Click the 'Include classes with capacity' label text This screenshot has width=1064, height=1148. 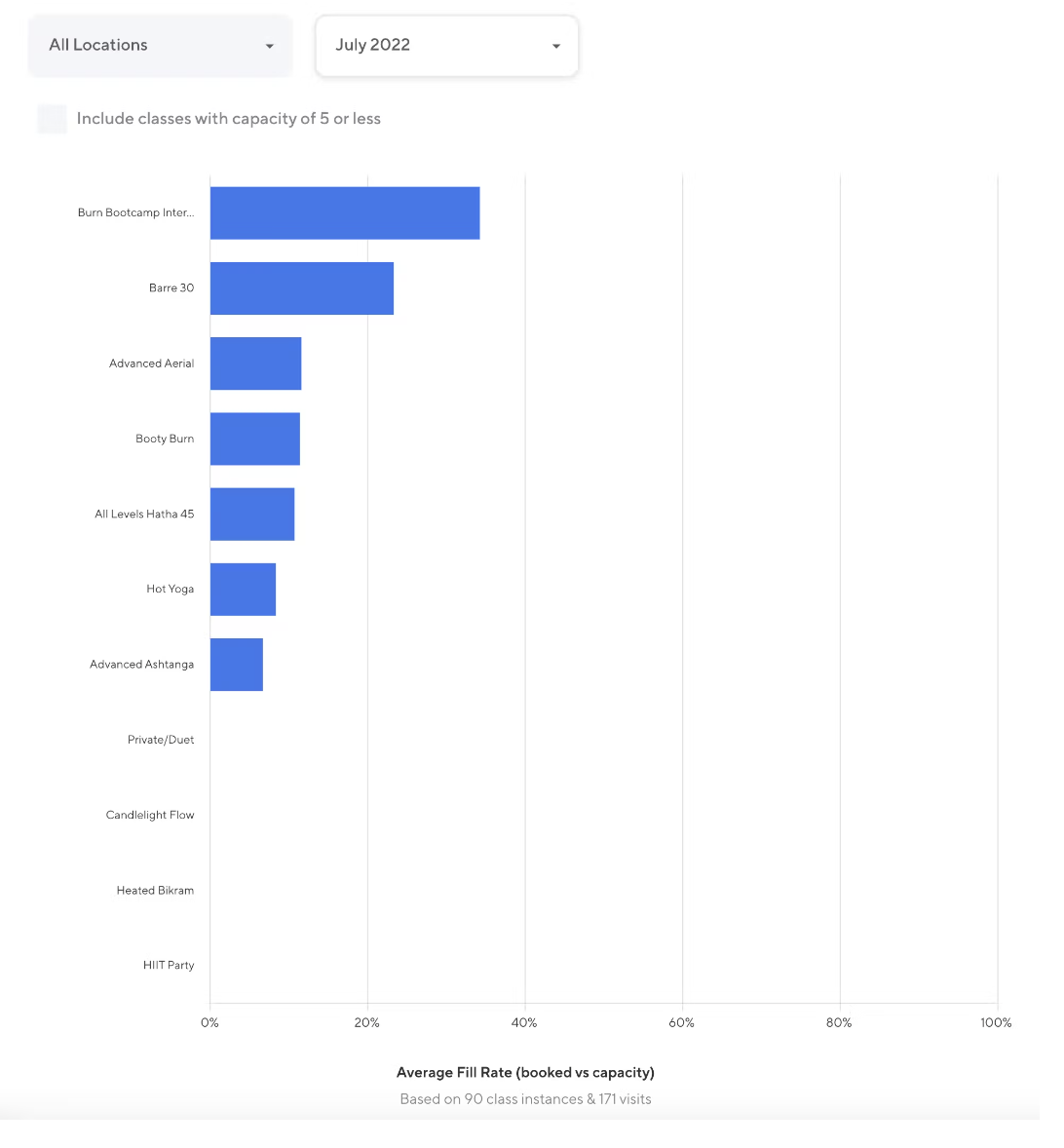click(229, 119)
